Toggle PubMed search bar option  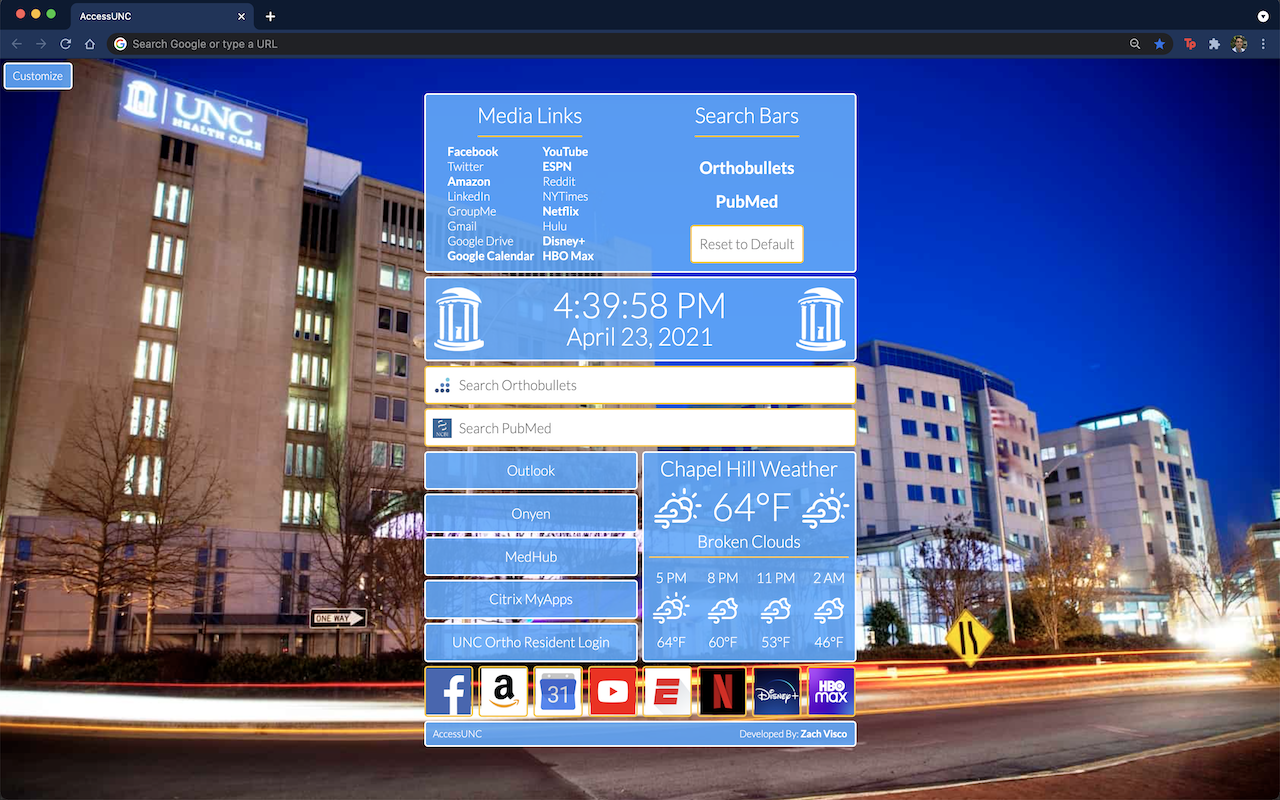coord(747,202)
